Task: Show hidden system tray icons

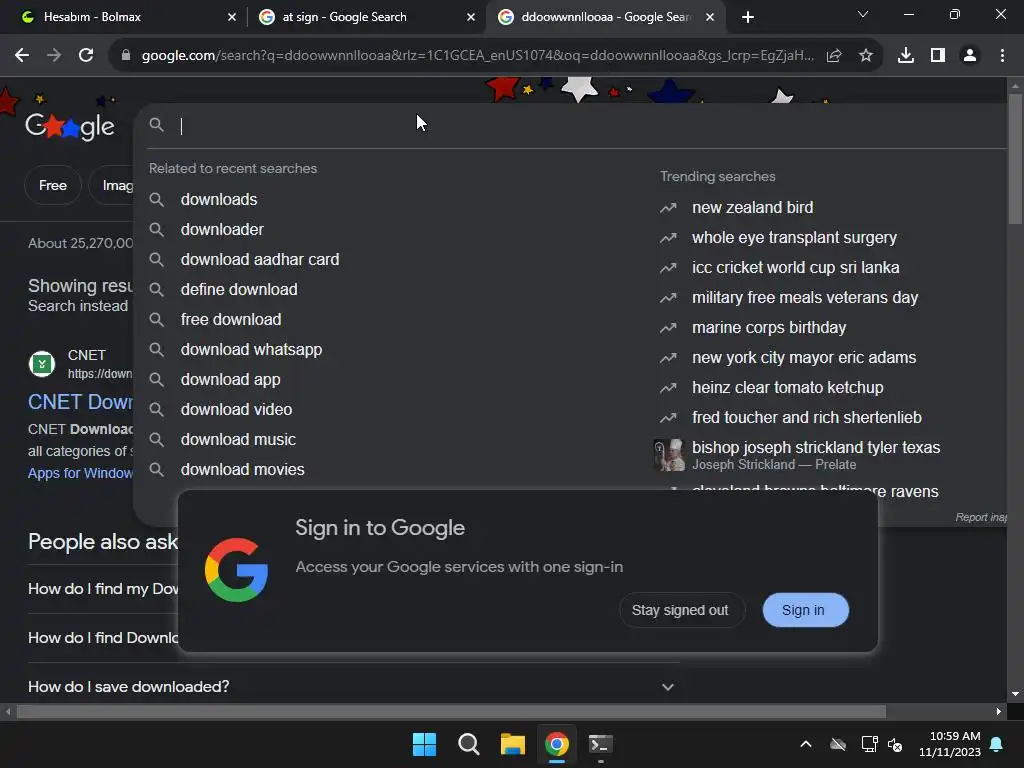Action: pyautogui.click(x=806, y=744)
